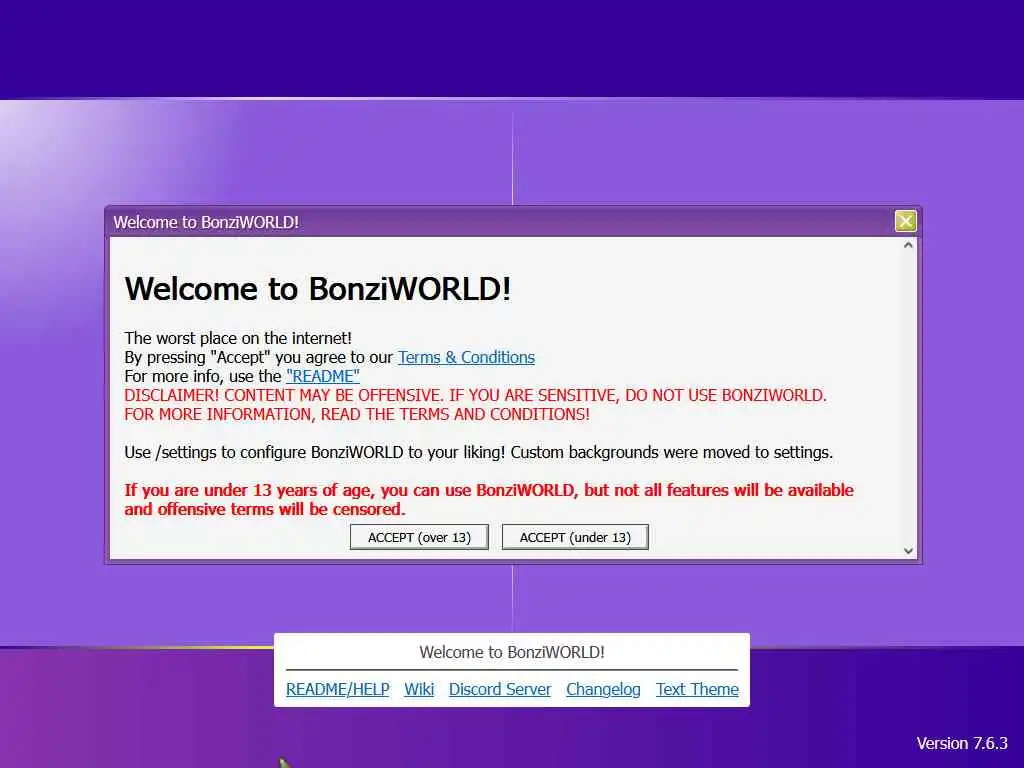Image resolution: width=1024 pixels, height=768 pixels.
Task: Click 'The worst place on the internet!' text
Action: click(238, 338)
